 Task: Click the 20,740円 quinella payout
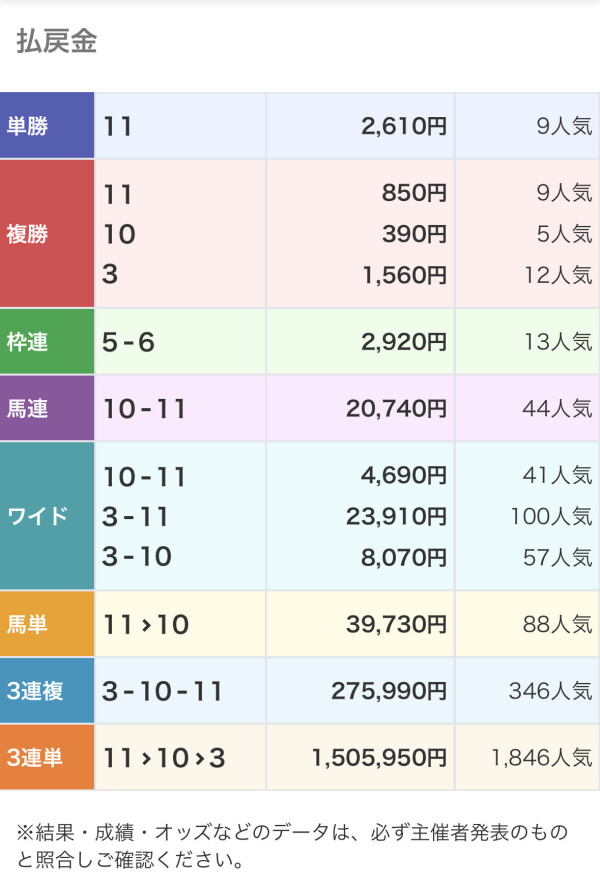[396, 409]
